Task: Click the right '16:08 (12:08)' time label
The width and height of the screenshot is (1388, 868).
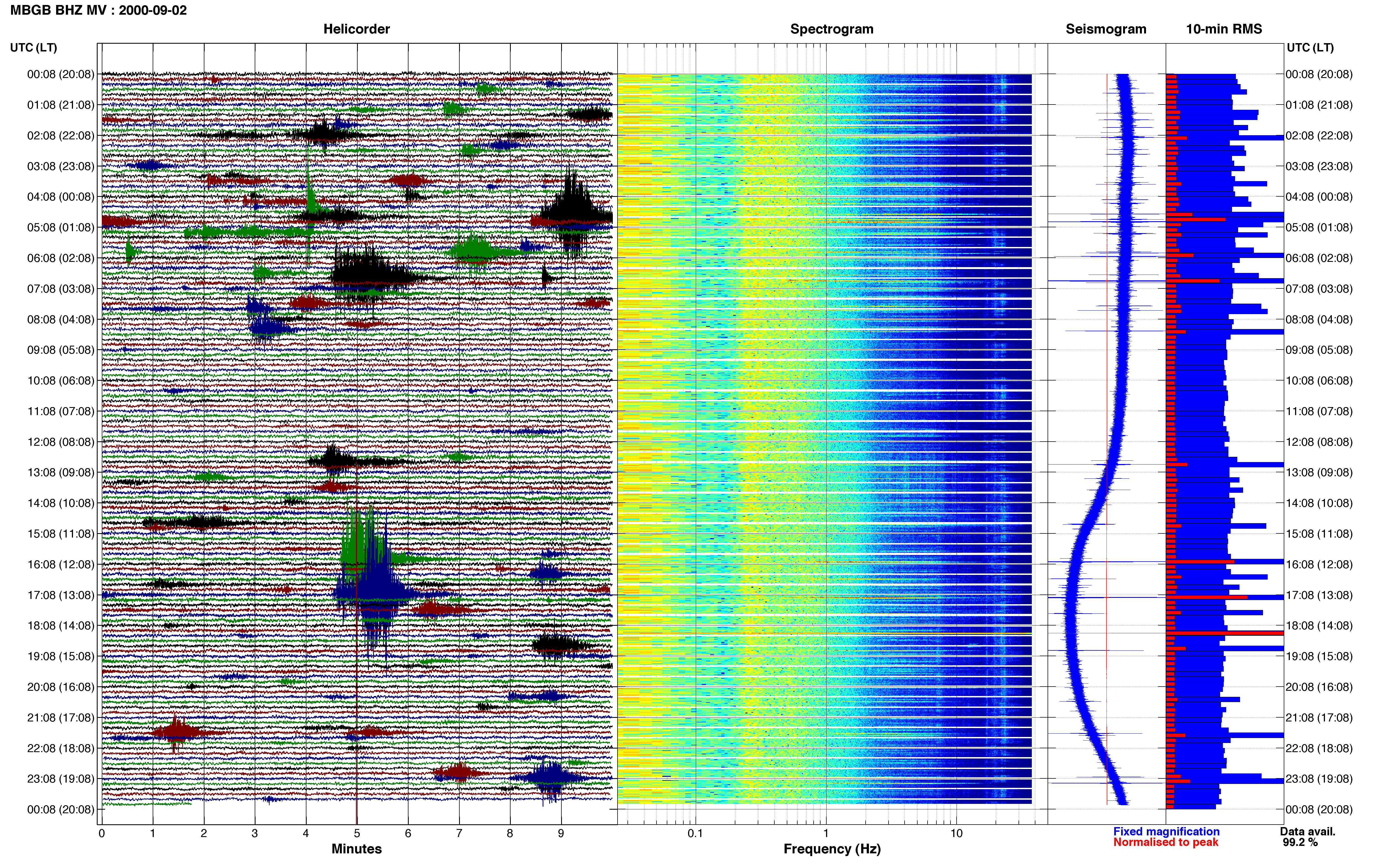Action: click(x=1319, y=564)
